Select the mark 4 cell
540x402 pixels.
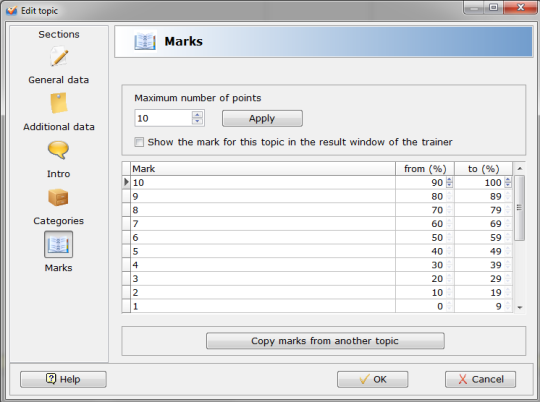pos(263,265)
